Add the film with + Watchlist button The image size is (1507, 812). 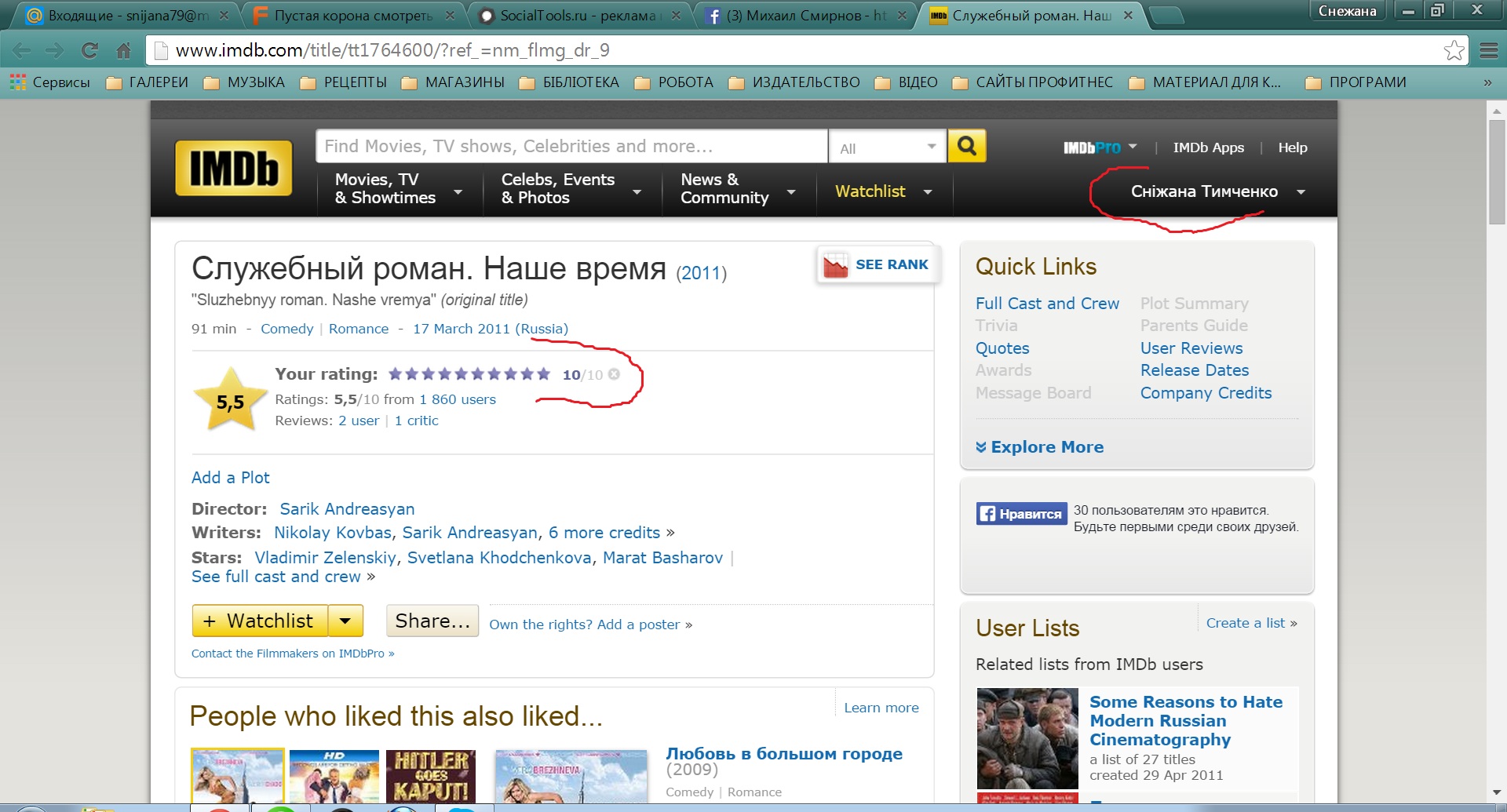261,621
